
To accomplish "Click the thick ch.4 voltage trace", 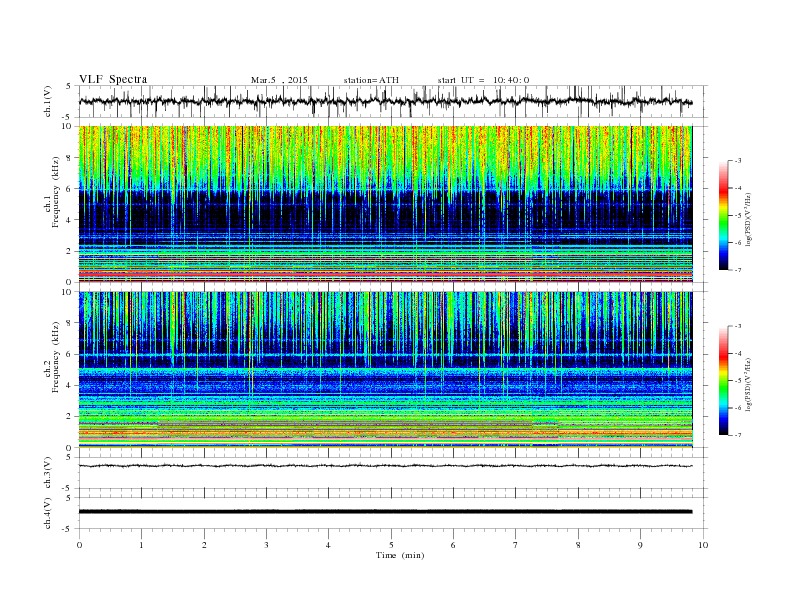I will [385, 512].
